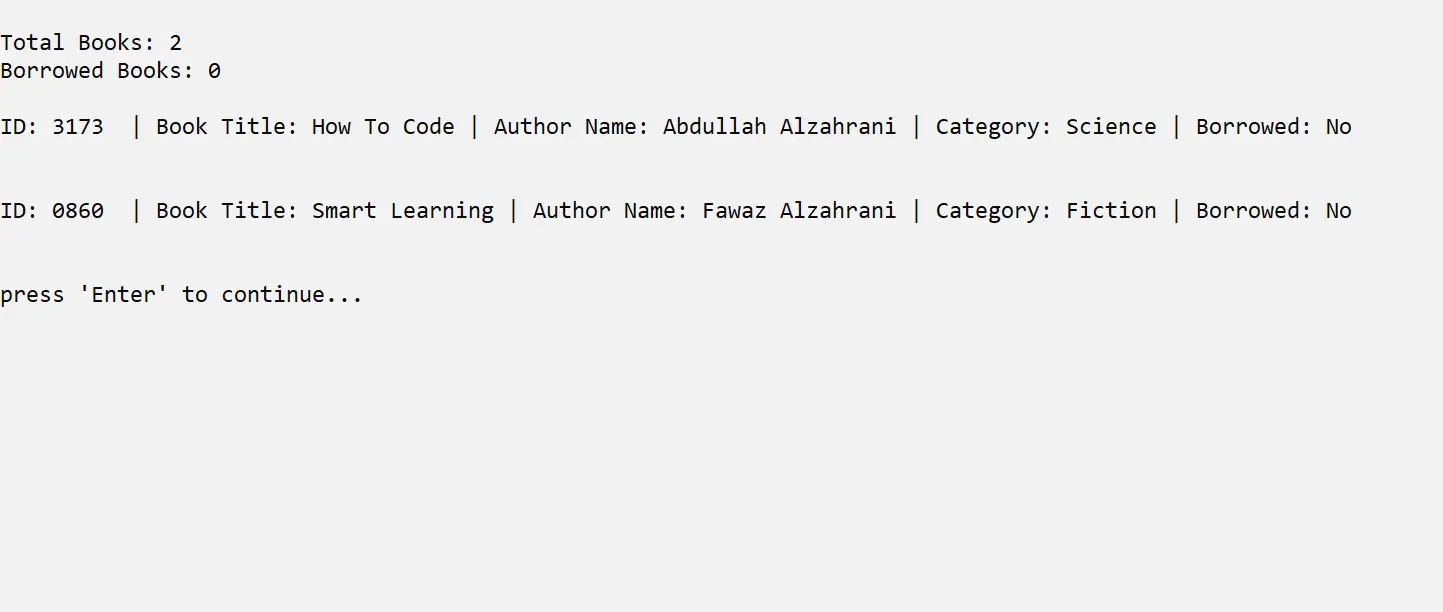The width and height of the screenshot is (1443, 612).
Task: Click the pipe separator after ID 0860
Action: pos(136,211)
